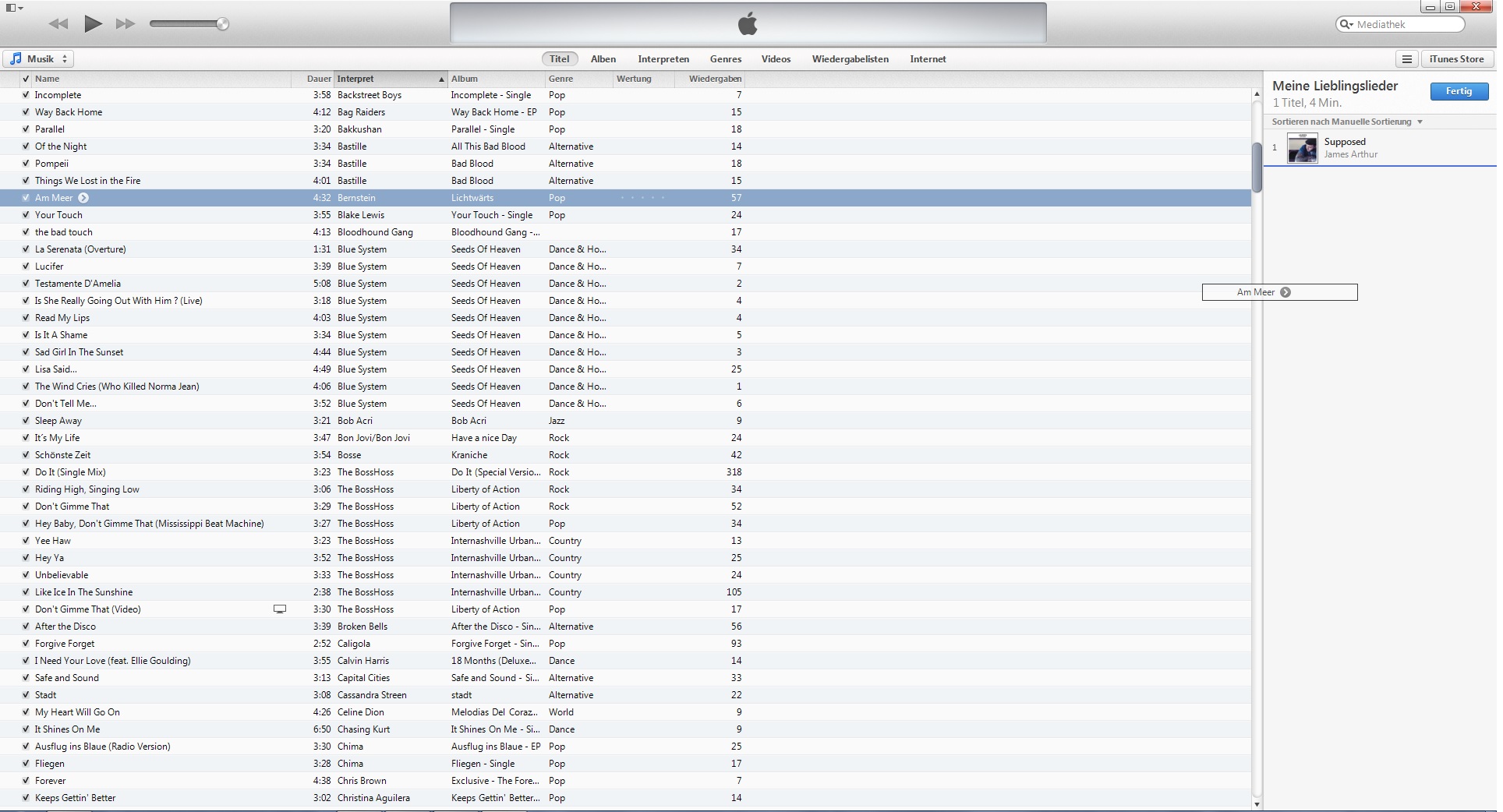This screenshot has width=1503, height=812.
Task: Open the list options icon
Action: 1406,59
